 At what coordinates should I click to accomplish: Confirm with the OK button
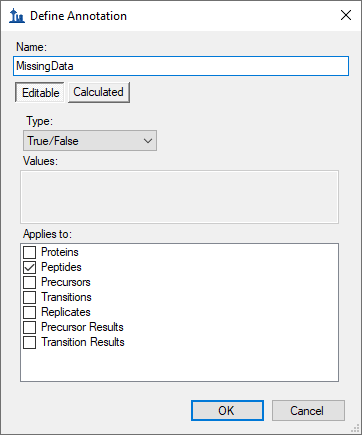click(227, 411)
